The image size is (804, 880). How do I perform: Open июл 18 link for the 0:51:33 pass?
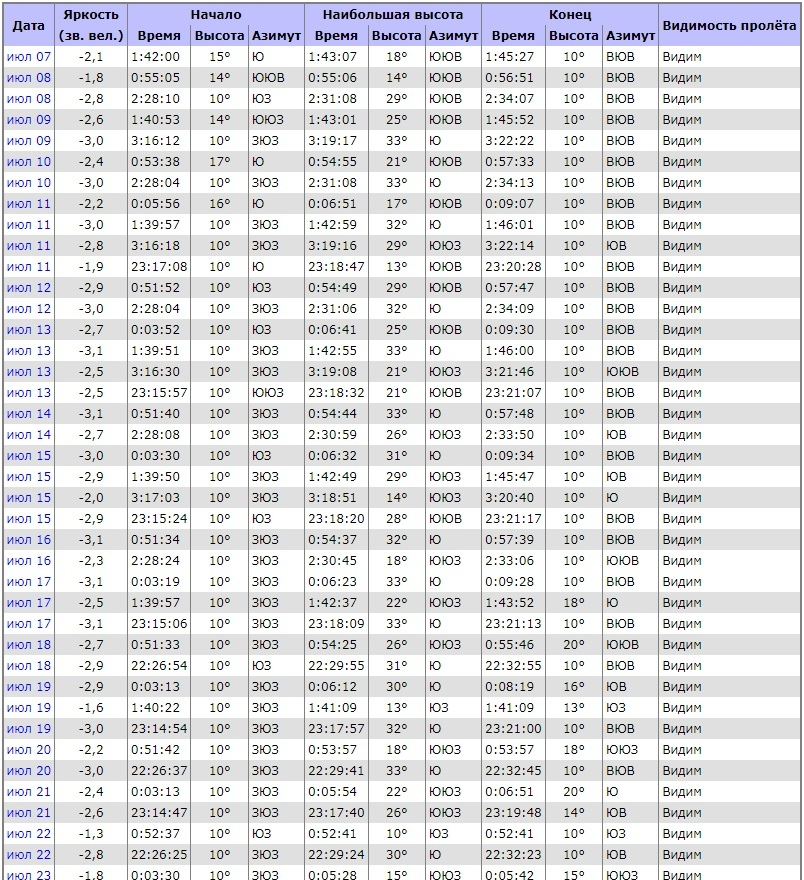click(x=29, y=645)
